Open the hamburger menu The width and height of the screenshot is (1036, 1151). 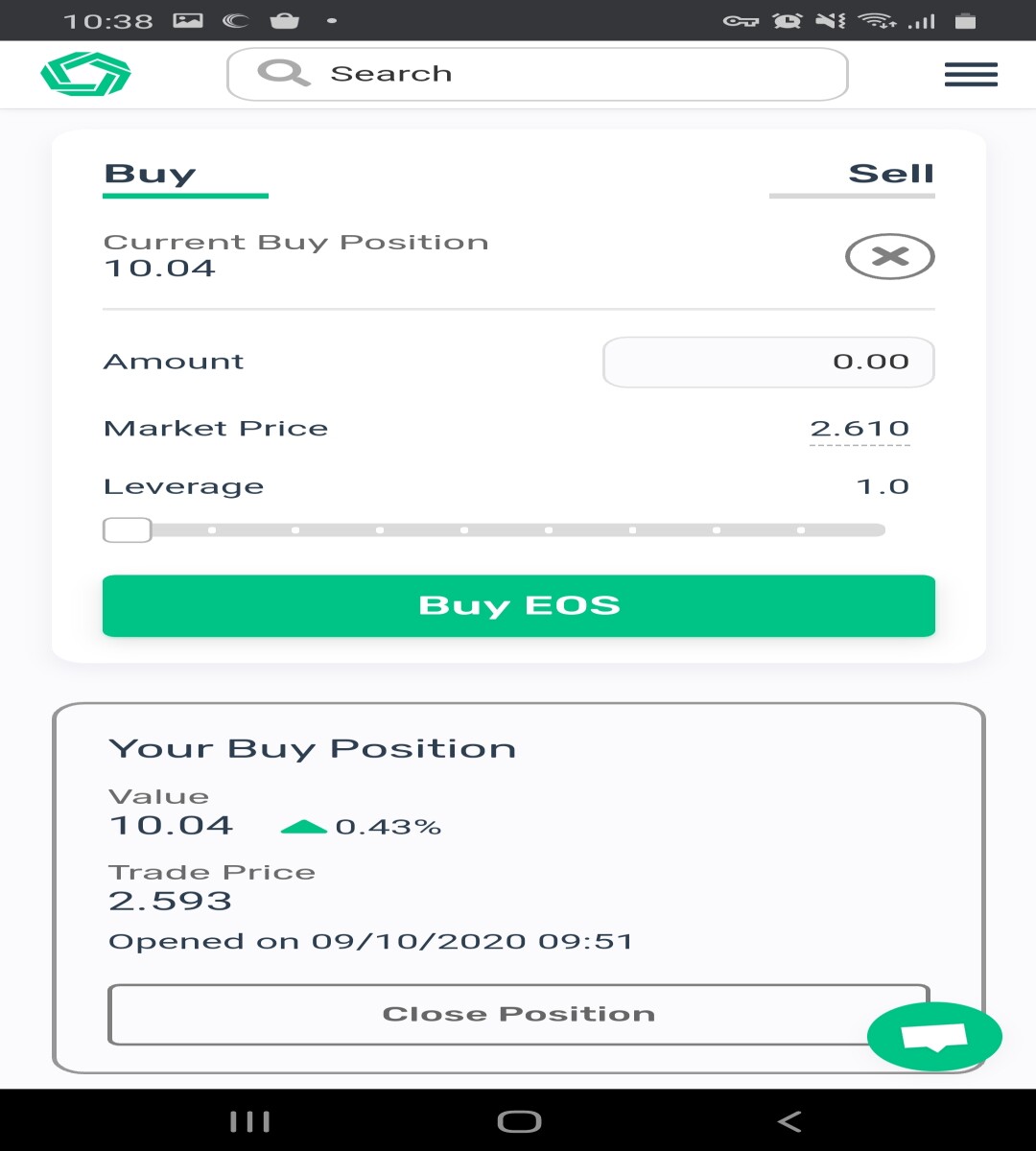click(x=971, y=75)
